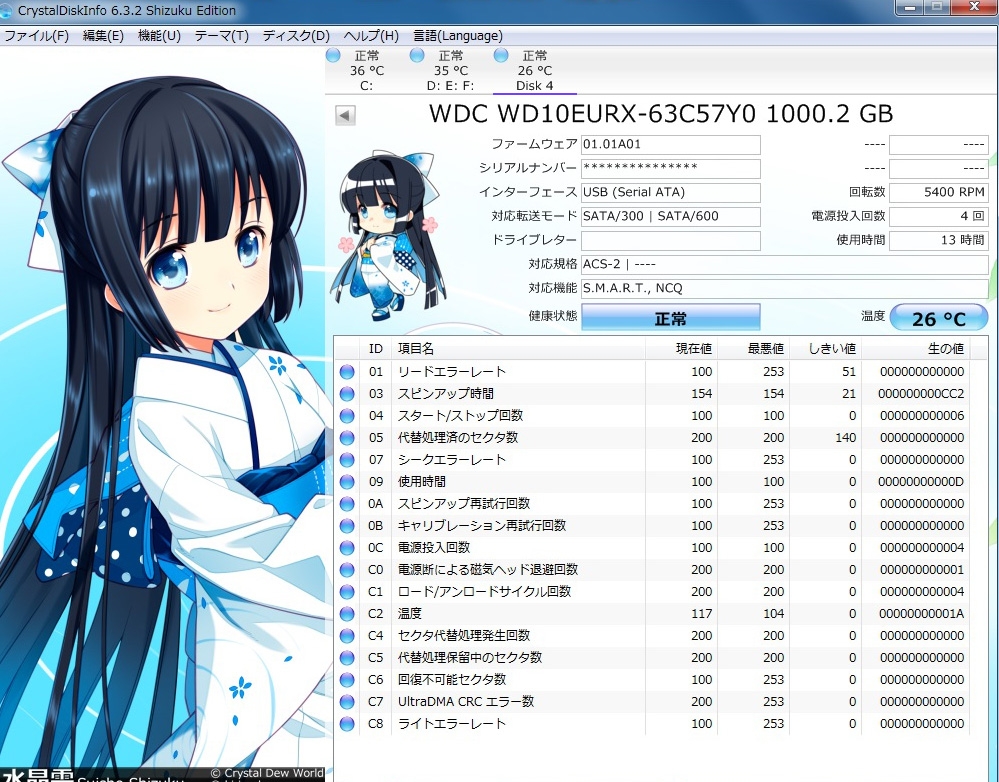Image resolution: width=999 pixels, height=782 pixels.
Task: Click status orb for ID 04 row
Action: 347,416
